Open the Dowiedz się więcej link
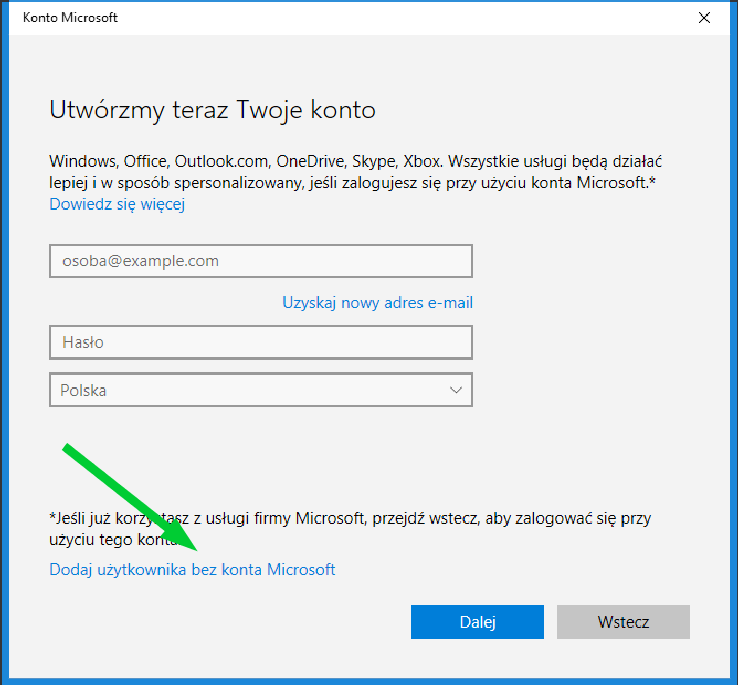The image size is (738, 685). point(117,204)
